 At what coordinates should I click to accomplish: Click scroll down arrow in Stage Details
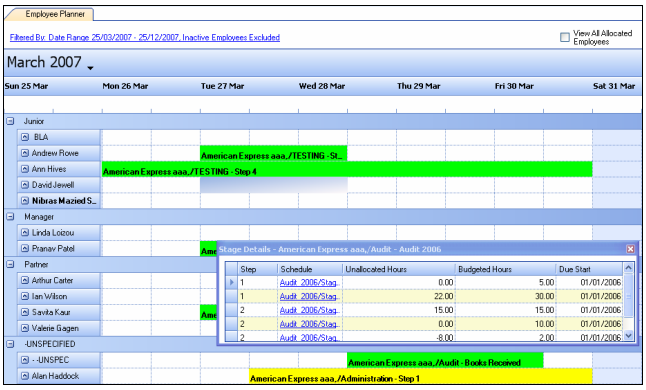coord(628,336)
